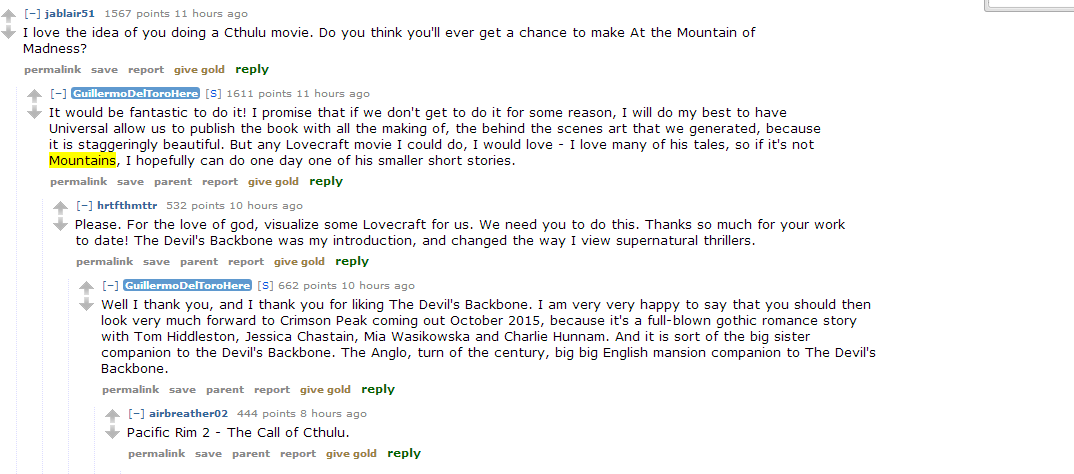Viewport: 1074px width, 474px height.
Task: Go to parent of airbreather02's comment
Action: tap(250, 454)
